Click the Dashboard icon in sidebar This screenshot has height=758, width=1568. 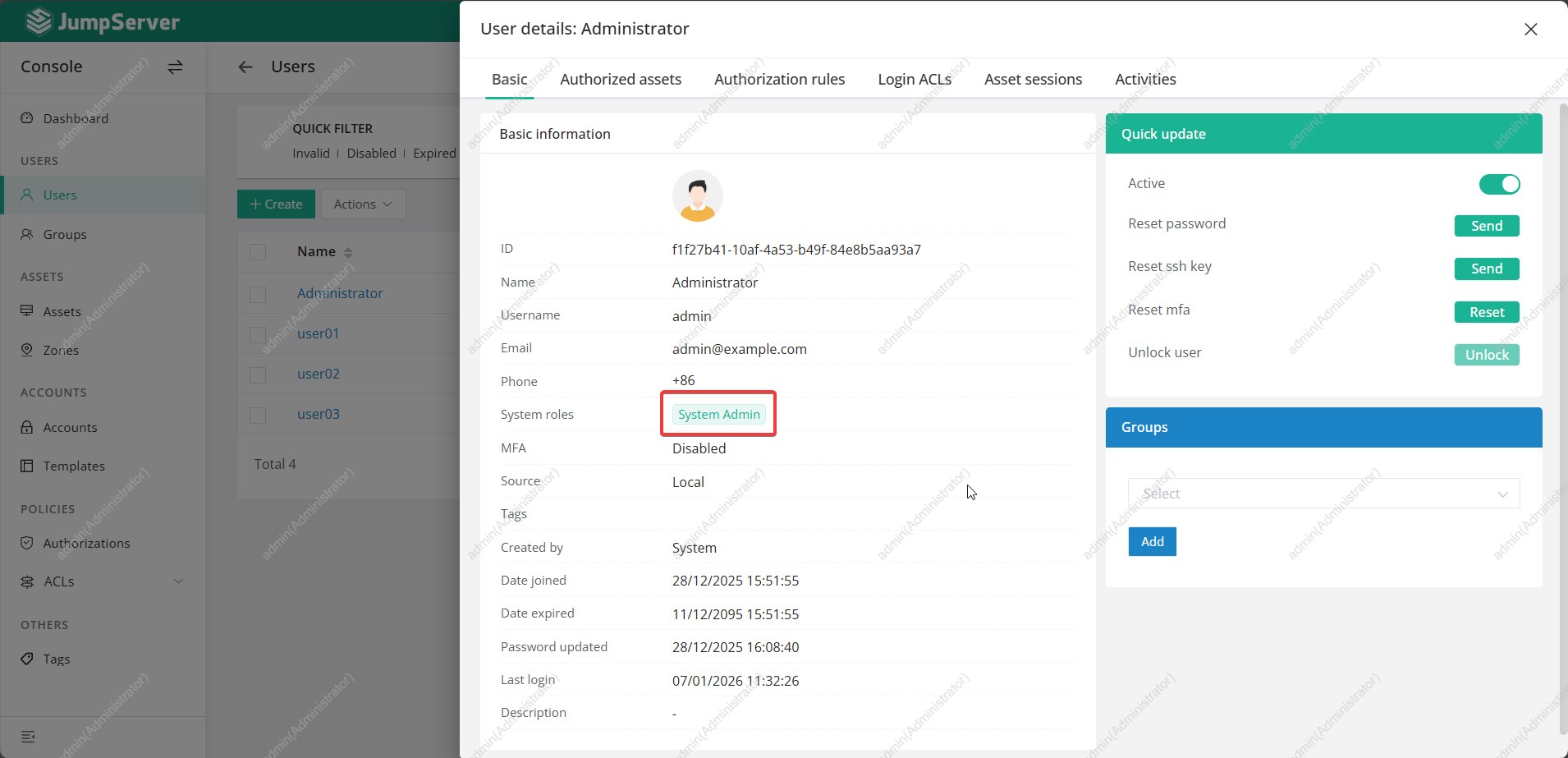click(x=27, y=118)
